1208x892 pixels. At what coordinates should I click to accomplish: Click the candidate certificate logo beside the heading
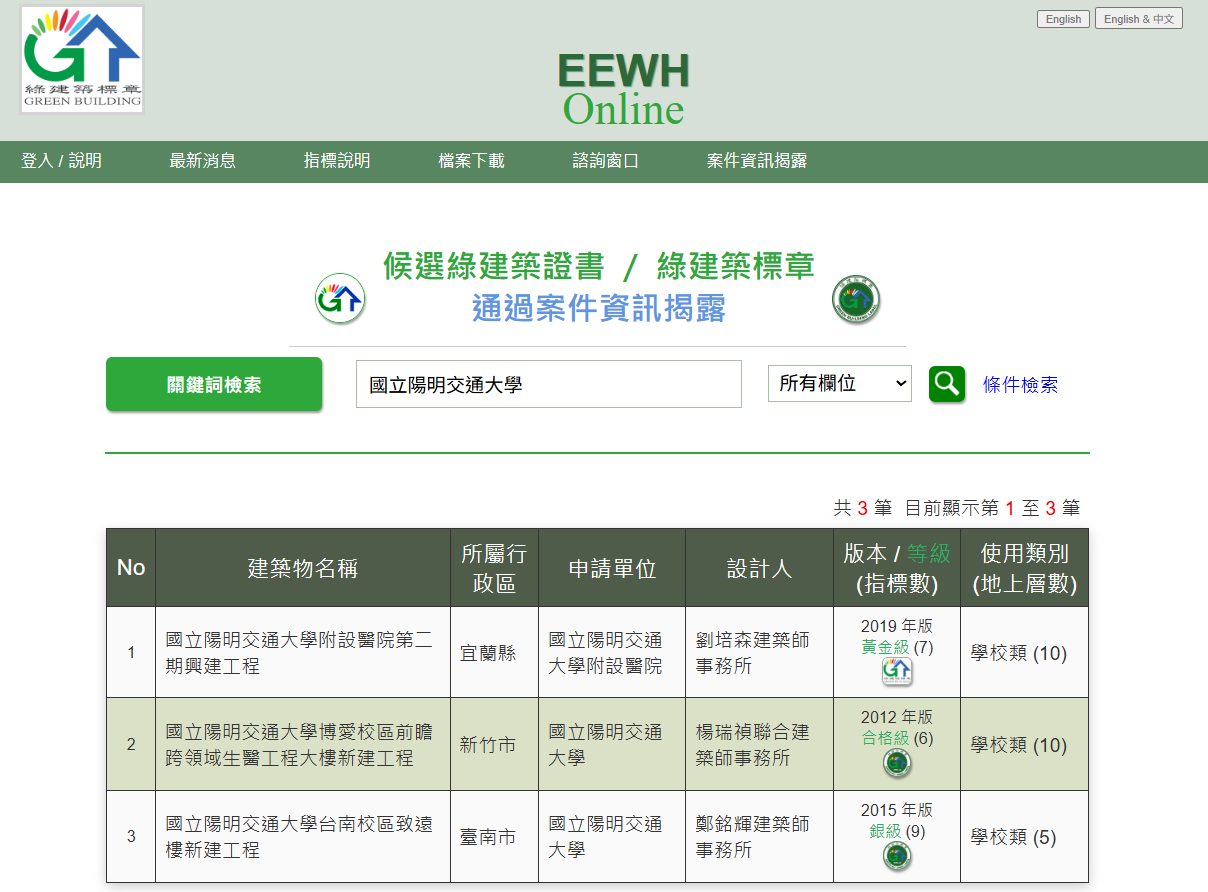tap(340, 299)
